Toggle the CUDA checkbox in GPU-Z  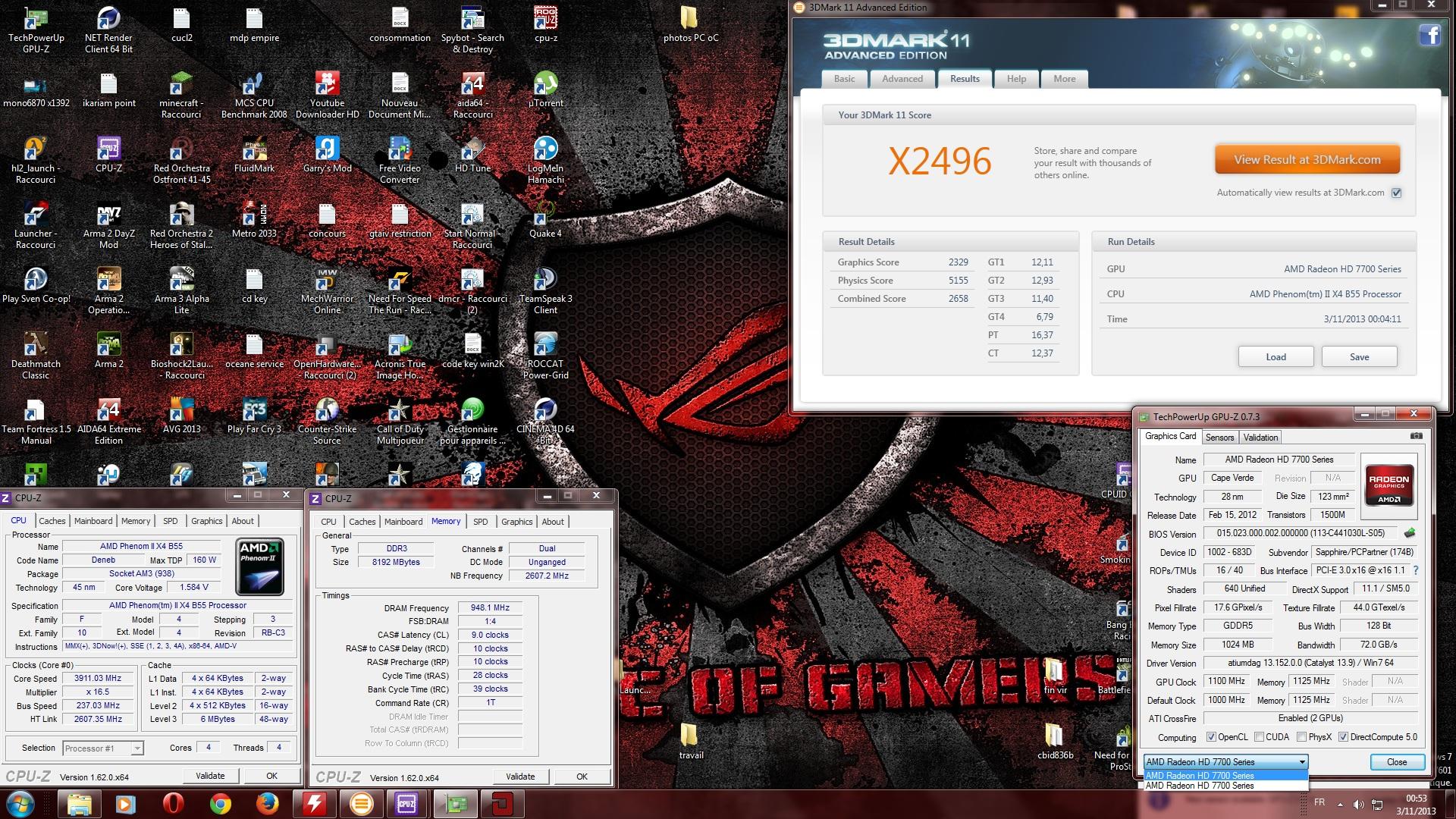[1259, 737]
